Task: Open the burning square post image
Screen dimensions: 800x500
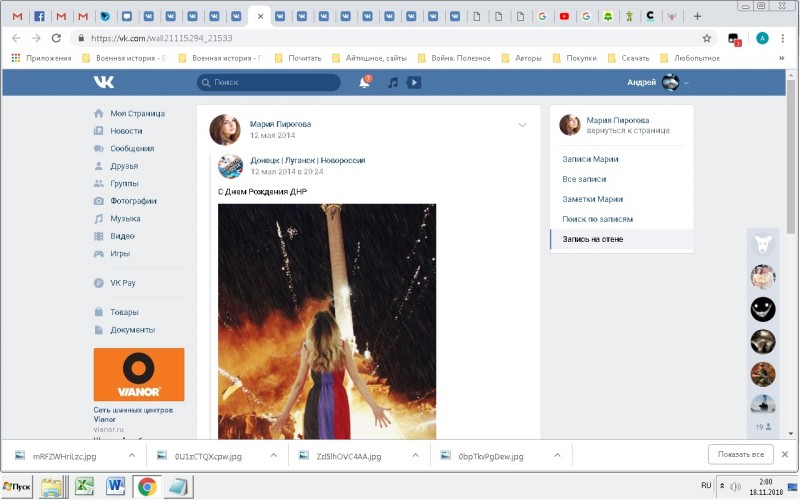Action: click(327, 320)
